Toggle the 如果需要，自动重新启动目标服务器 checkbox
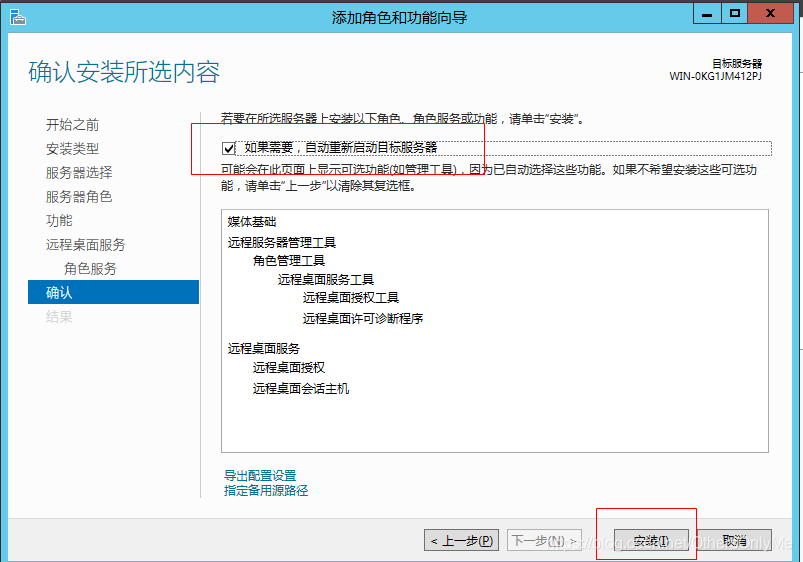803x562 pixels. pyautogui.click(x=228, y=149)
